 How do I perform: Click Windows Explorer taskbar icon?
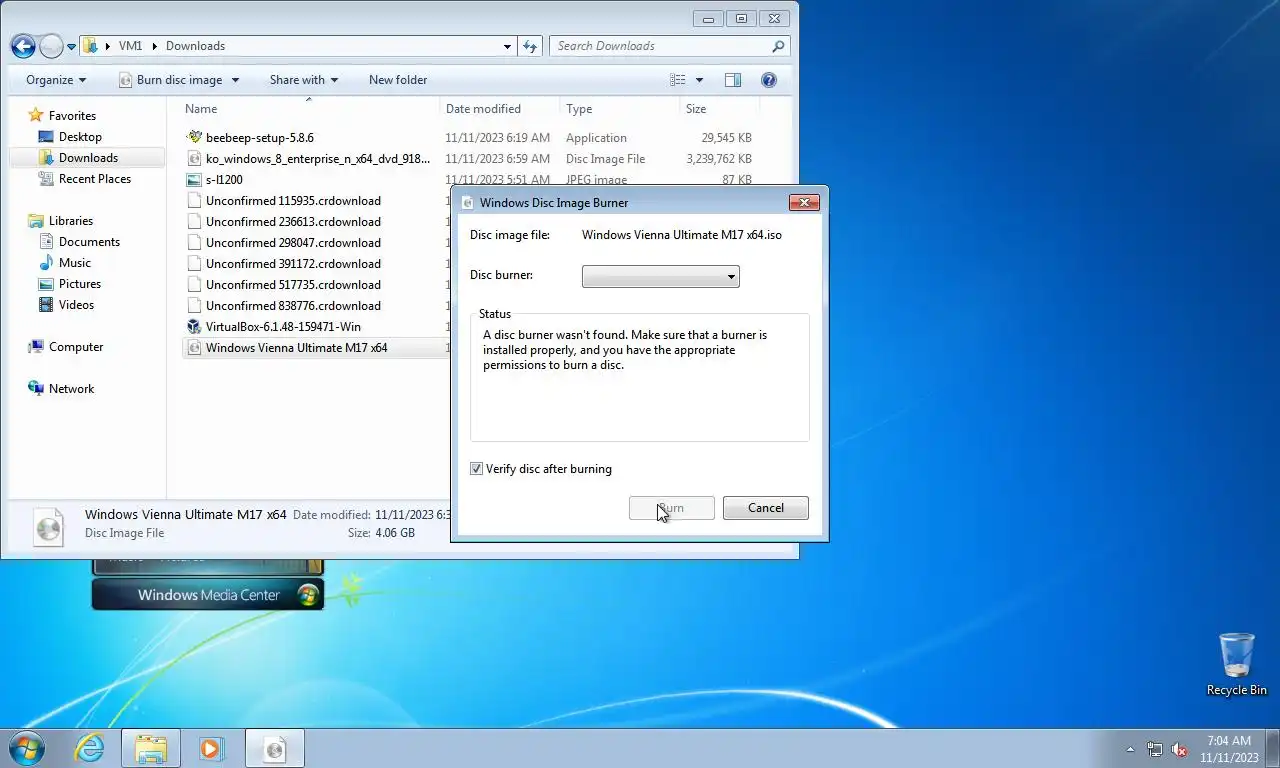(x=151, y=748)
